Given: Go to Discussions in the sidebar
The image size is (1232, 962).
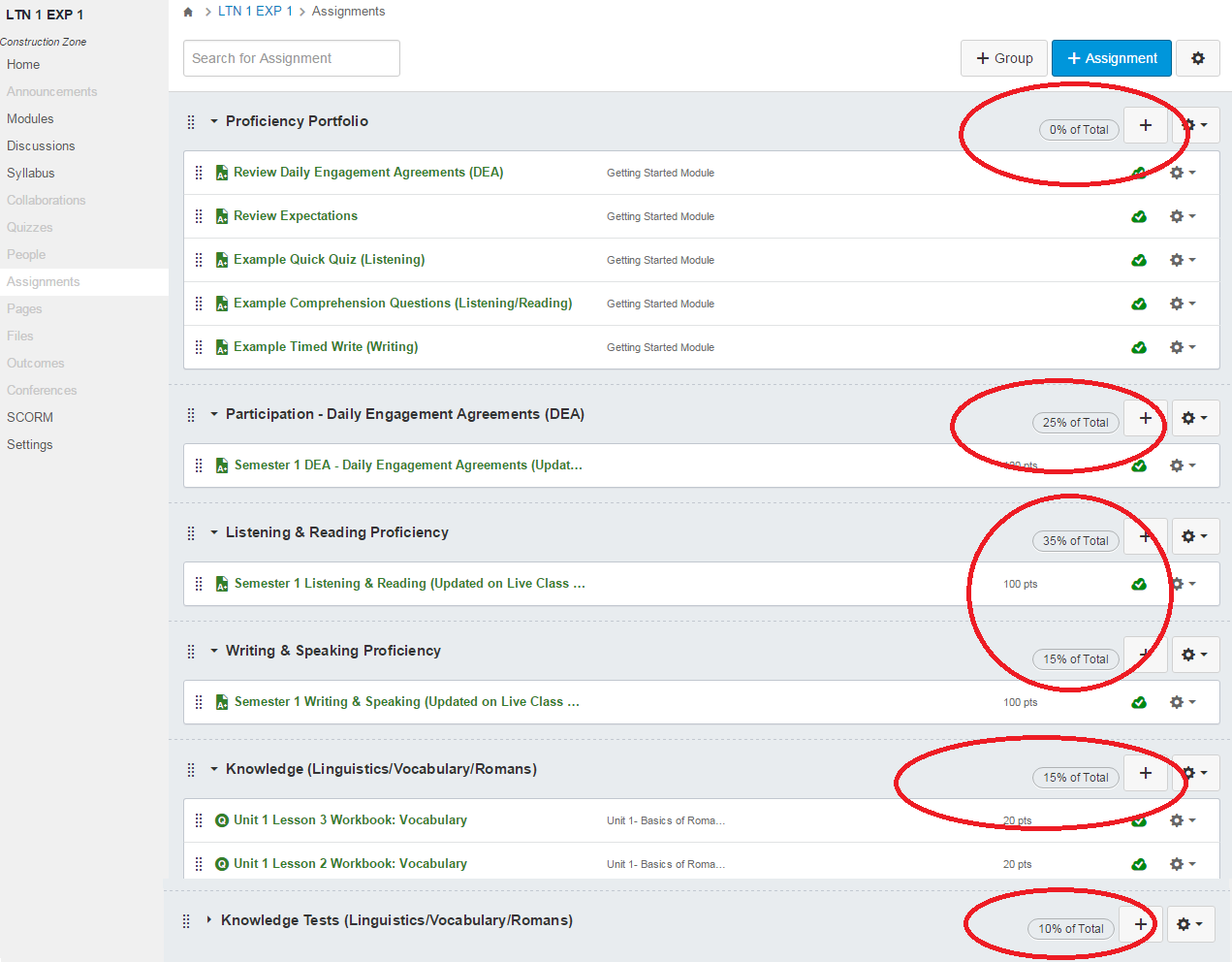Looking at the screenshot, I should click(x=41, y=145).
